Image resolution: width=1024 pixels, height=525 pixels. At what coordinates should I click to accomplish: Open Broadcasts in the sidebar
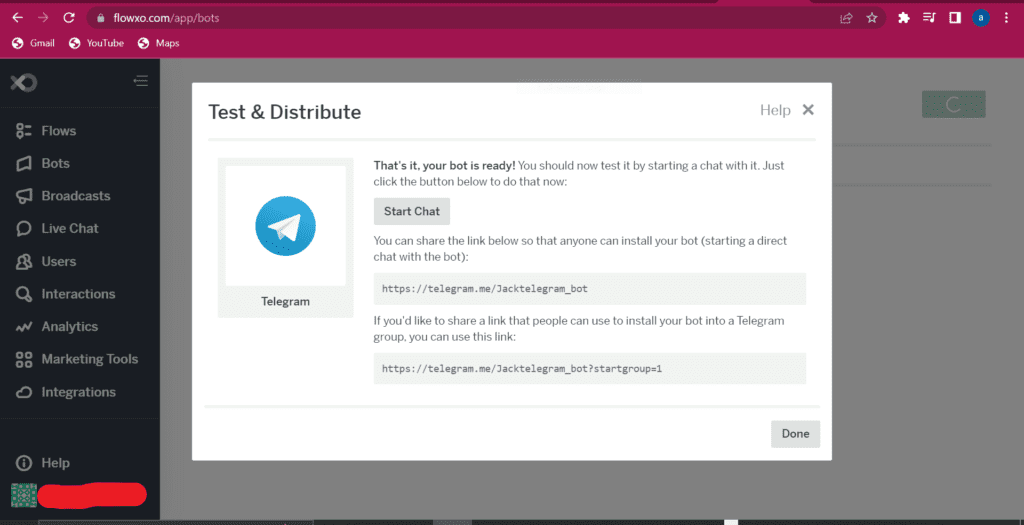click(63, 196)
